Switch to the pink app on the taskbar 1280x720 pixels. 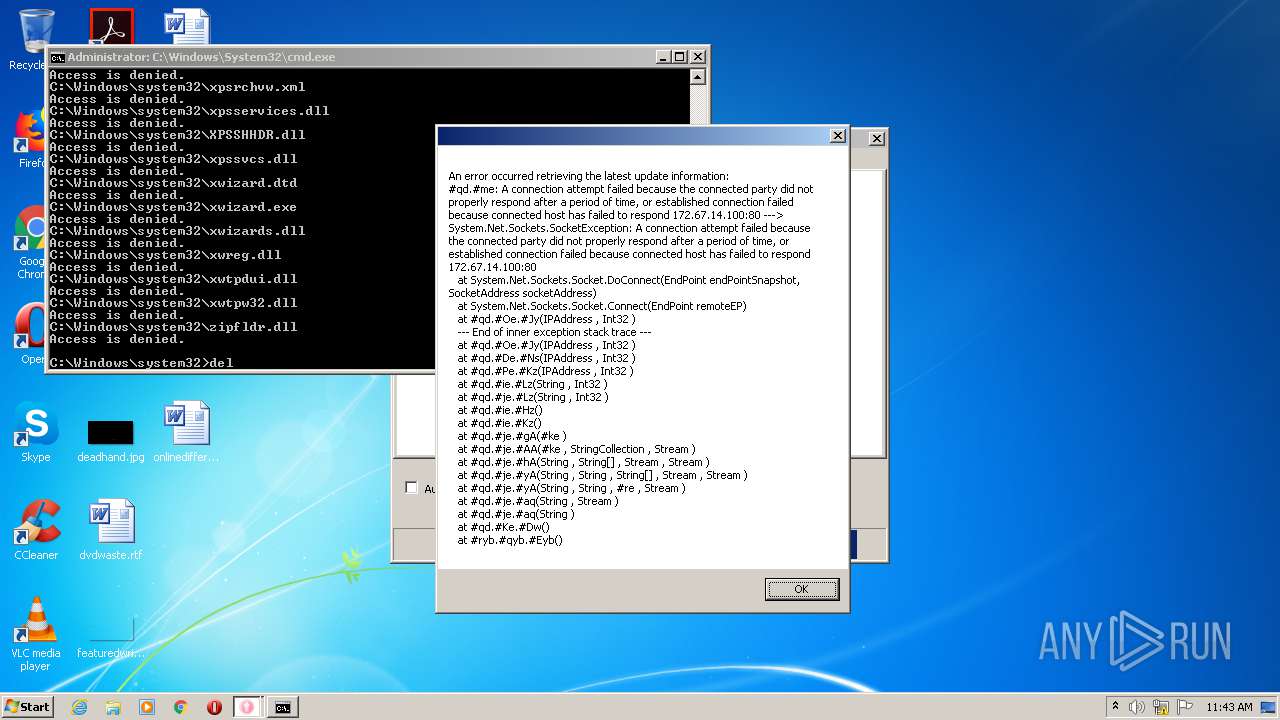click(247, 707)
